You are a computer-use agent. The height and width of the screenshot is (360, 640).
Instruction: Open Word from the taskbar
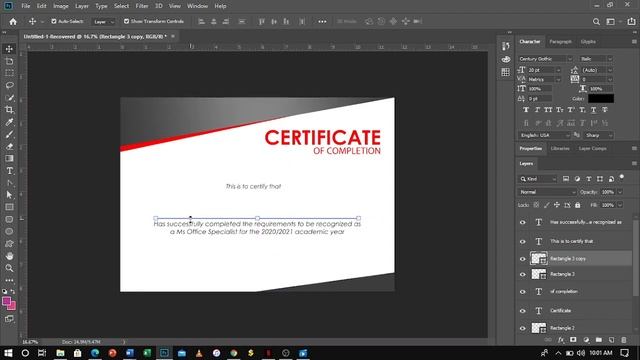130,353
